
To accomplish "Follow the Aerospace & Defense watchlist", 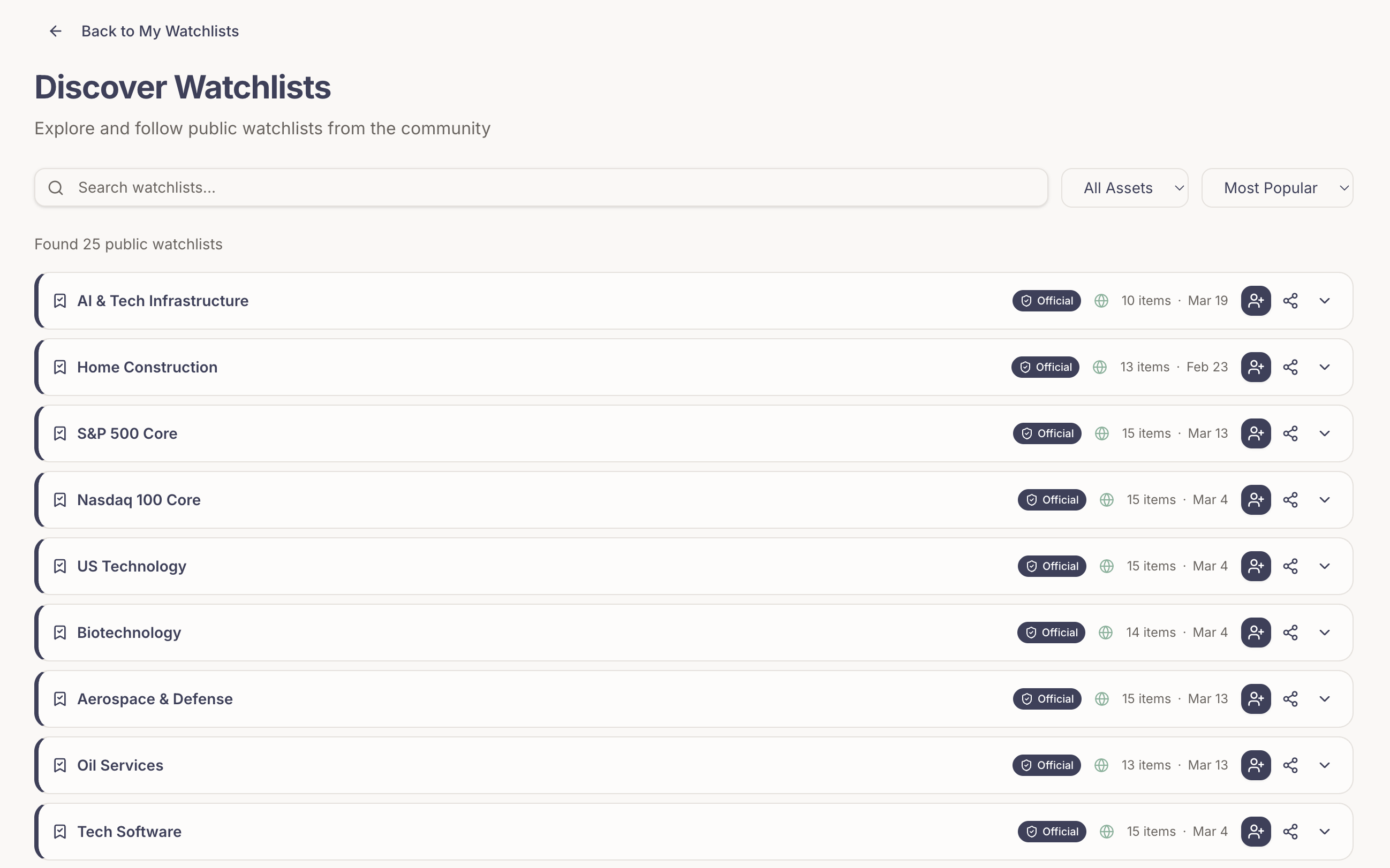I will 1256,699.
